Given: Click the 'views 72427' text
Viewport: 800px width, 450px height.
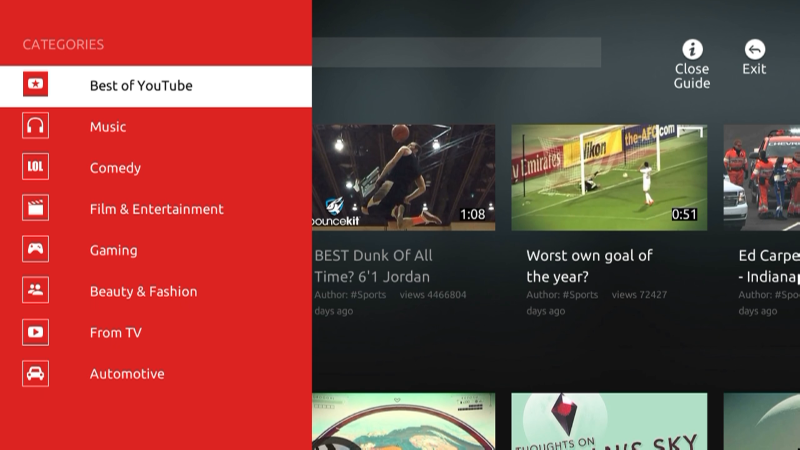Looking at the screenshot, I should (639, 295).
